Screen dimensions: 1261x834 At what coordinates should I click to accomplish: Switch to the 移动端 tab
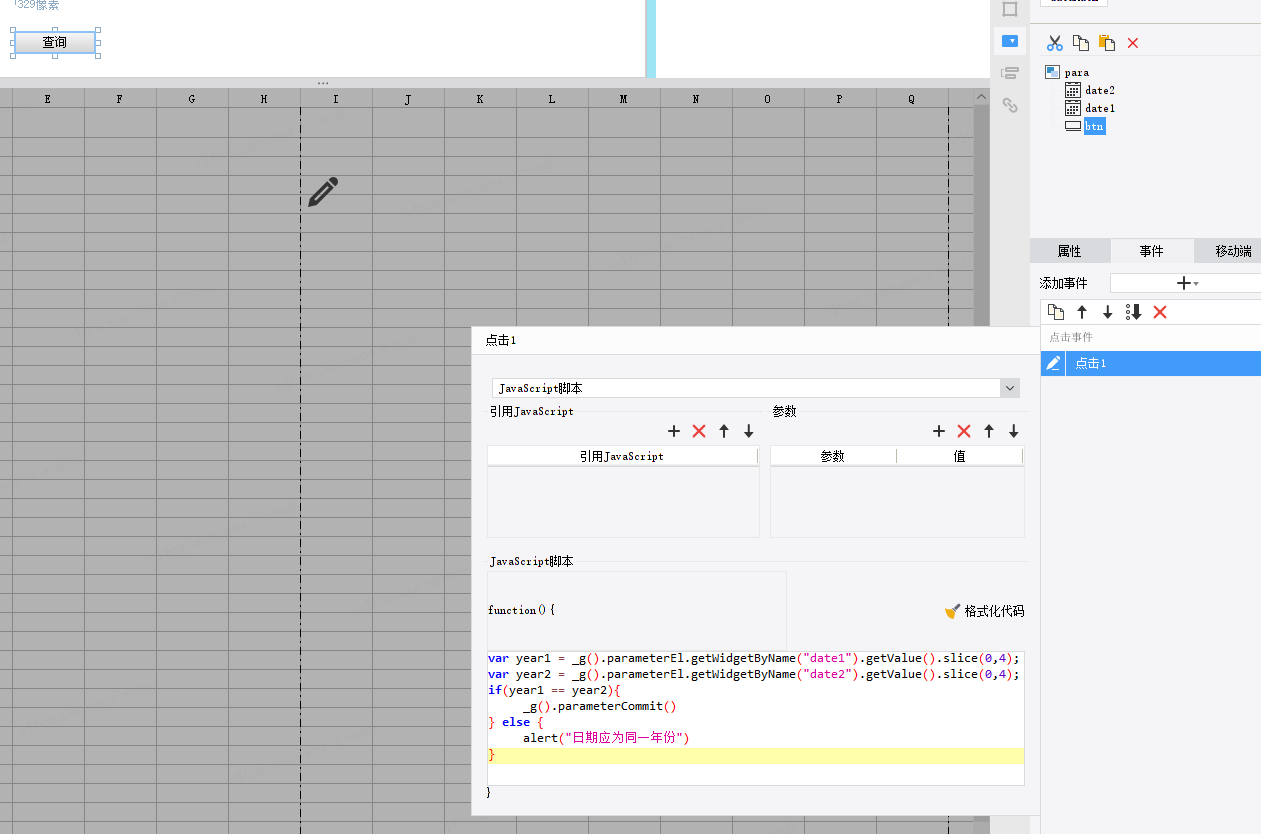(1233, 251)
